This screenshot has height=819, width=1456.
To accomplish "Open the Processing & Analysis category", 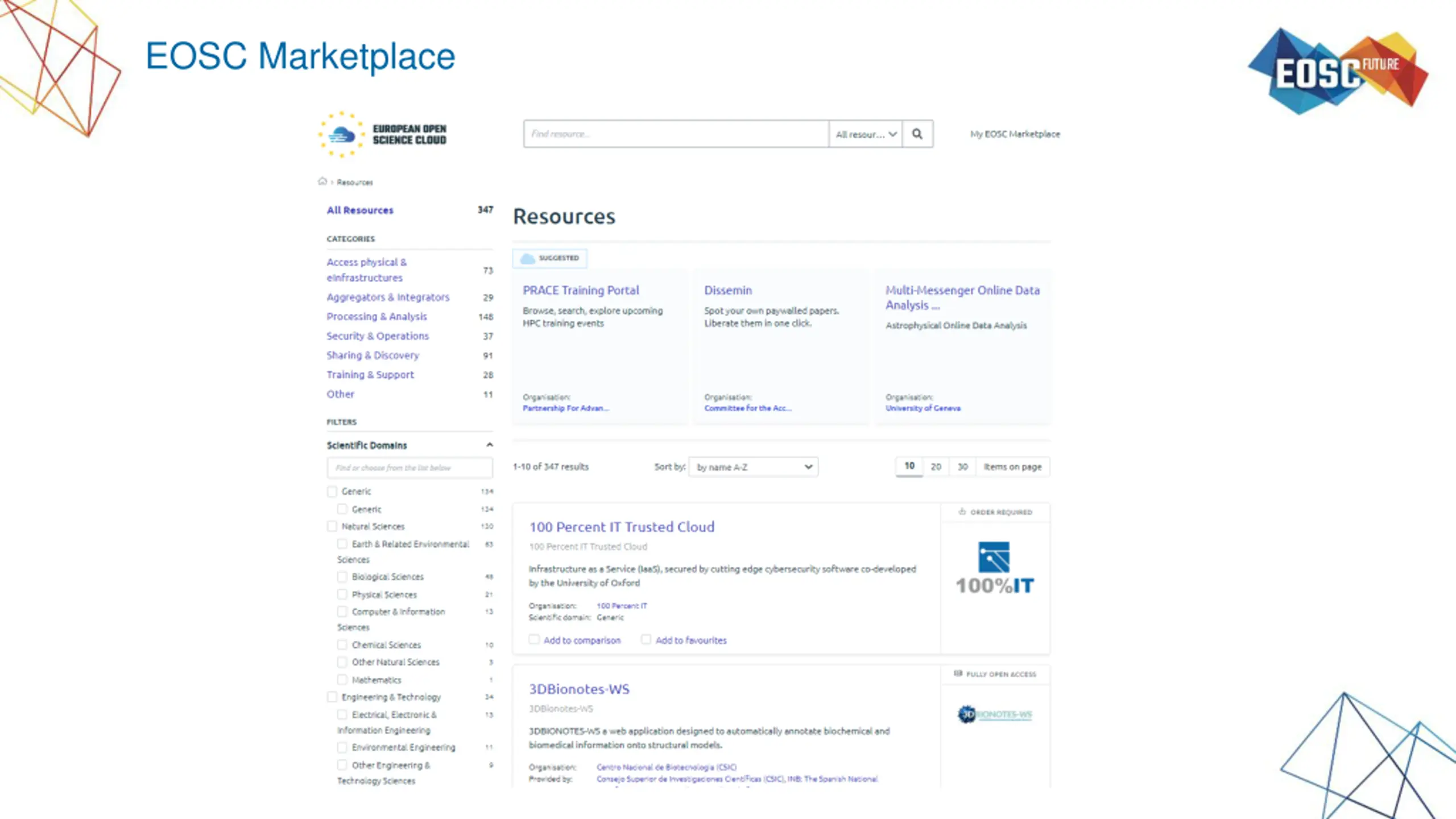I will pyautogui.click(x=377, y=317).
